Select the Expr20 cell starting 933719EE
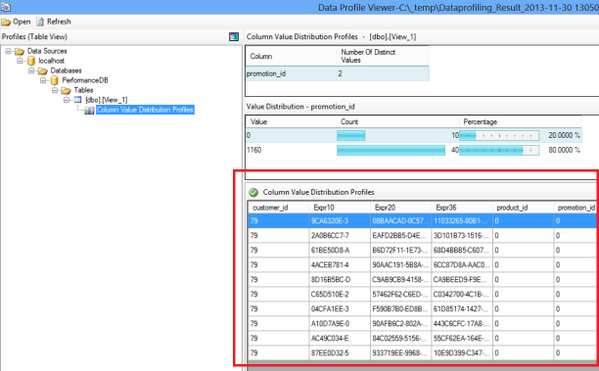Image resolution: width=599 pixels, height=371 pixels. pyautogui.click(x=400, y=353)
